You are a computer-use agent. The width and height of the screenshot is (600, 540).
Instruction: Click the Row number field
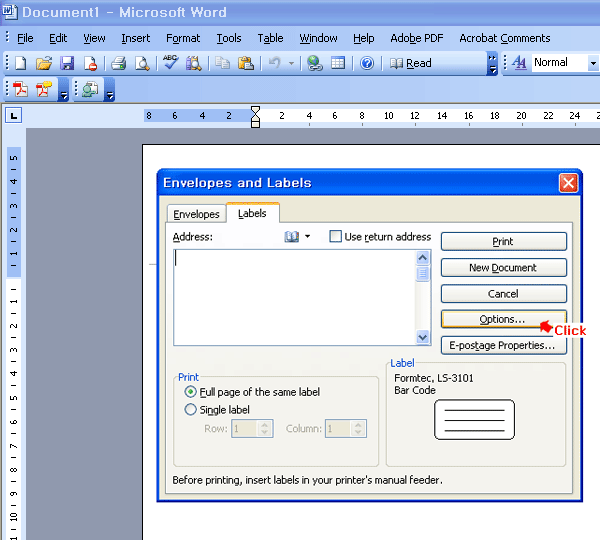245,429
